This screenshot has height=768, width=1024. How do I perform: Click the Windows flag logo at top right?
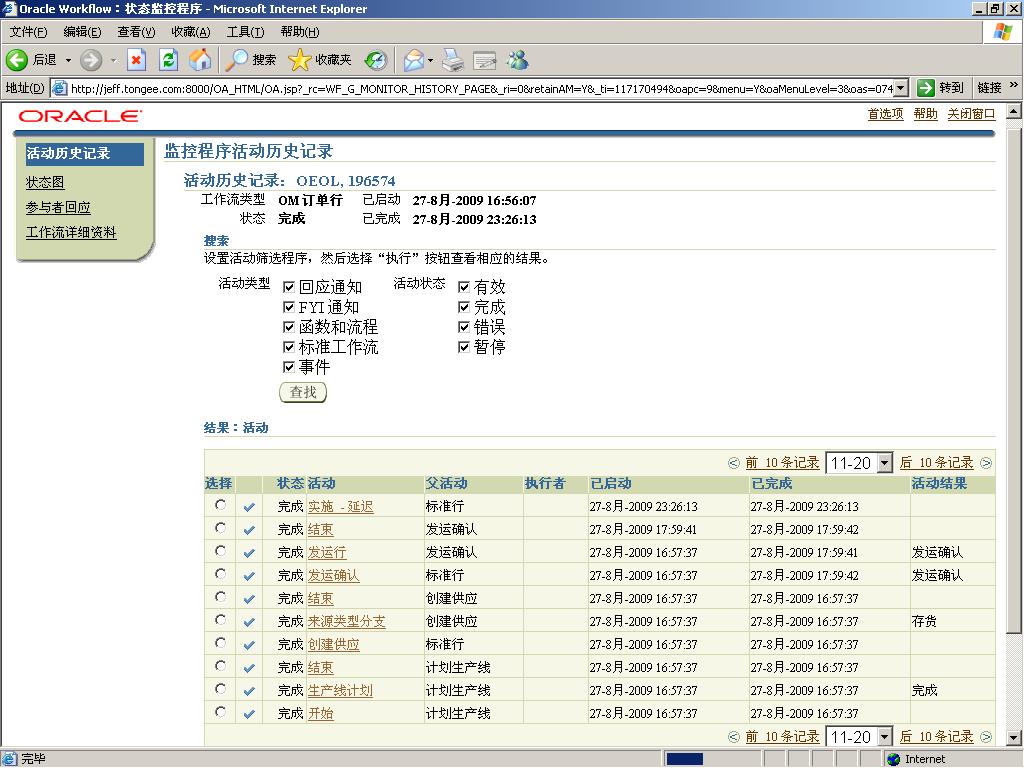(1003, 32)
